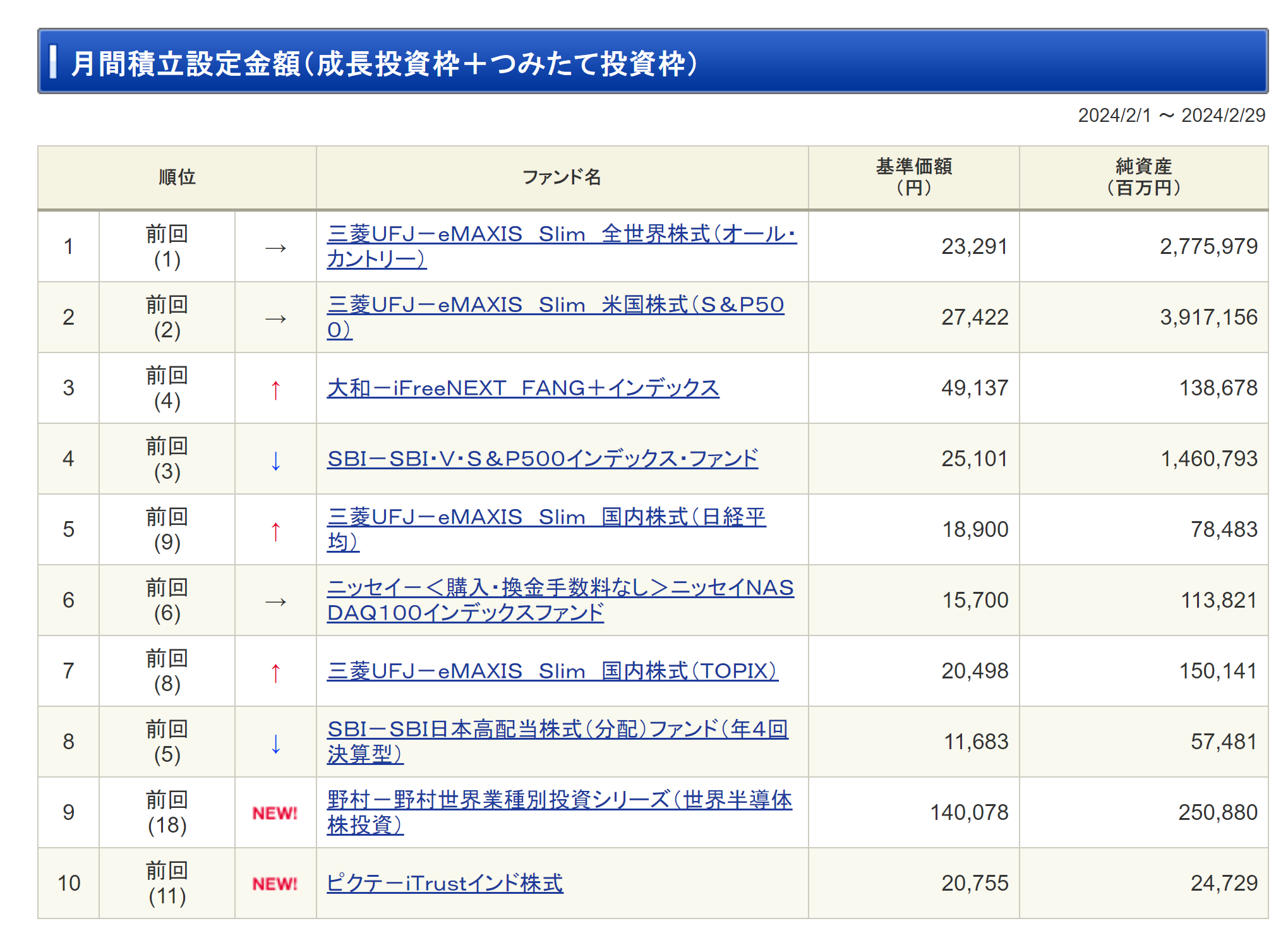
Task: Open eMAXIS Slim 全世界株式 fund link
Action: (561, 234)
